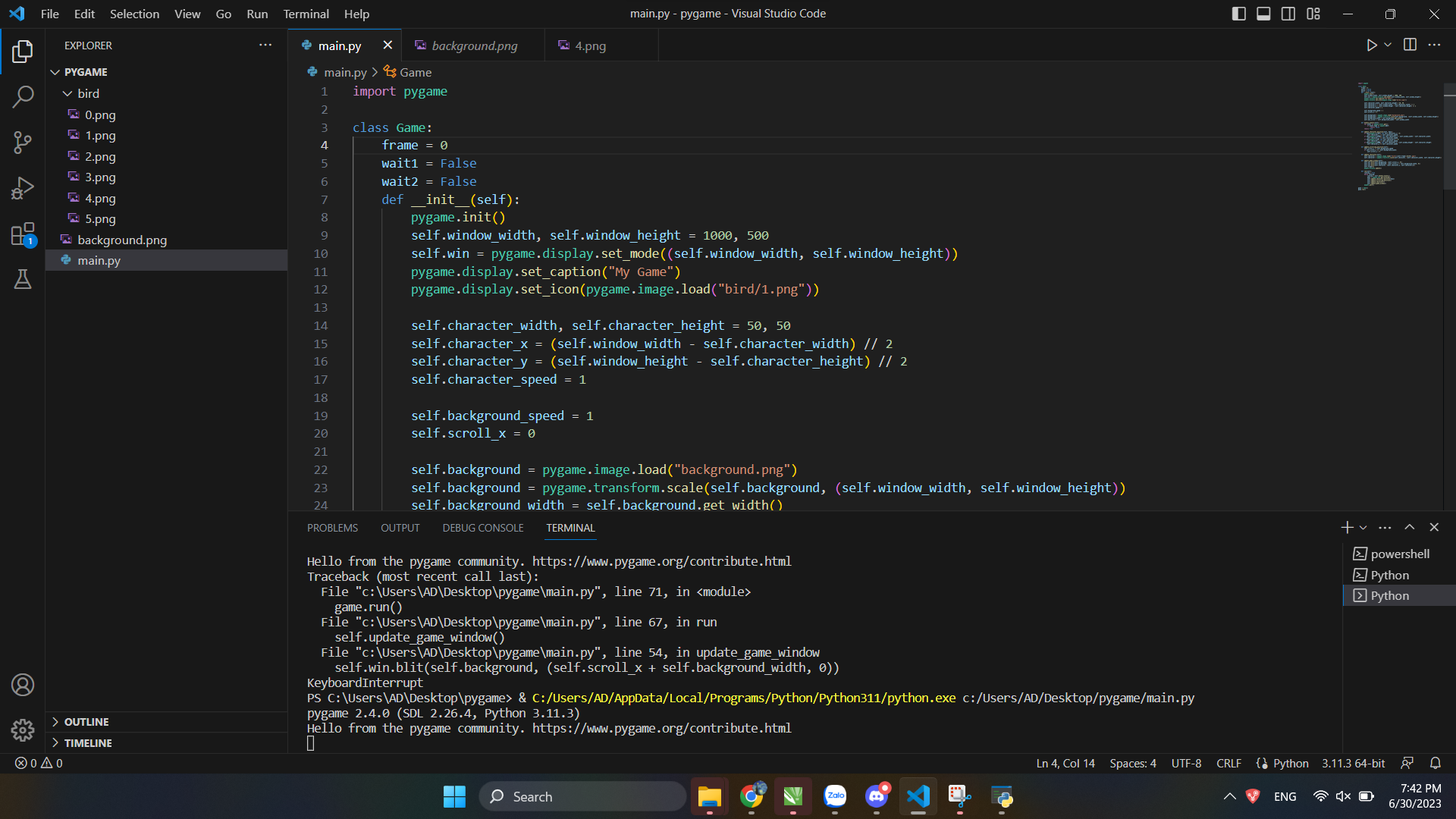
Task: Open the volume control in system tray
Action: pyautogui.click(x=1343, y=796)
